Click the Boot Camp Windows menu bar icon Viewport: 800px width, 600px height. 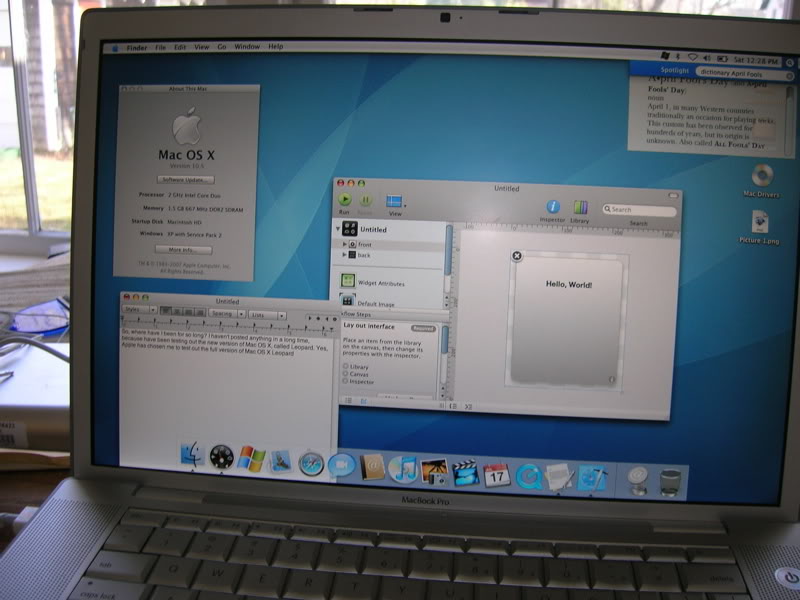(x=665, y=55)
